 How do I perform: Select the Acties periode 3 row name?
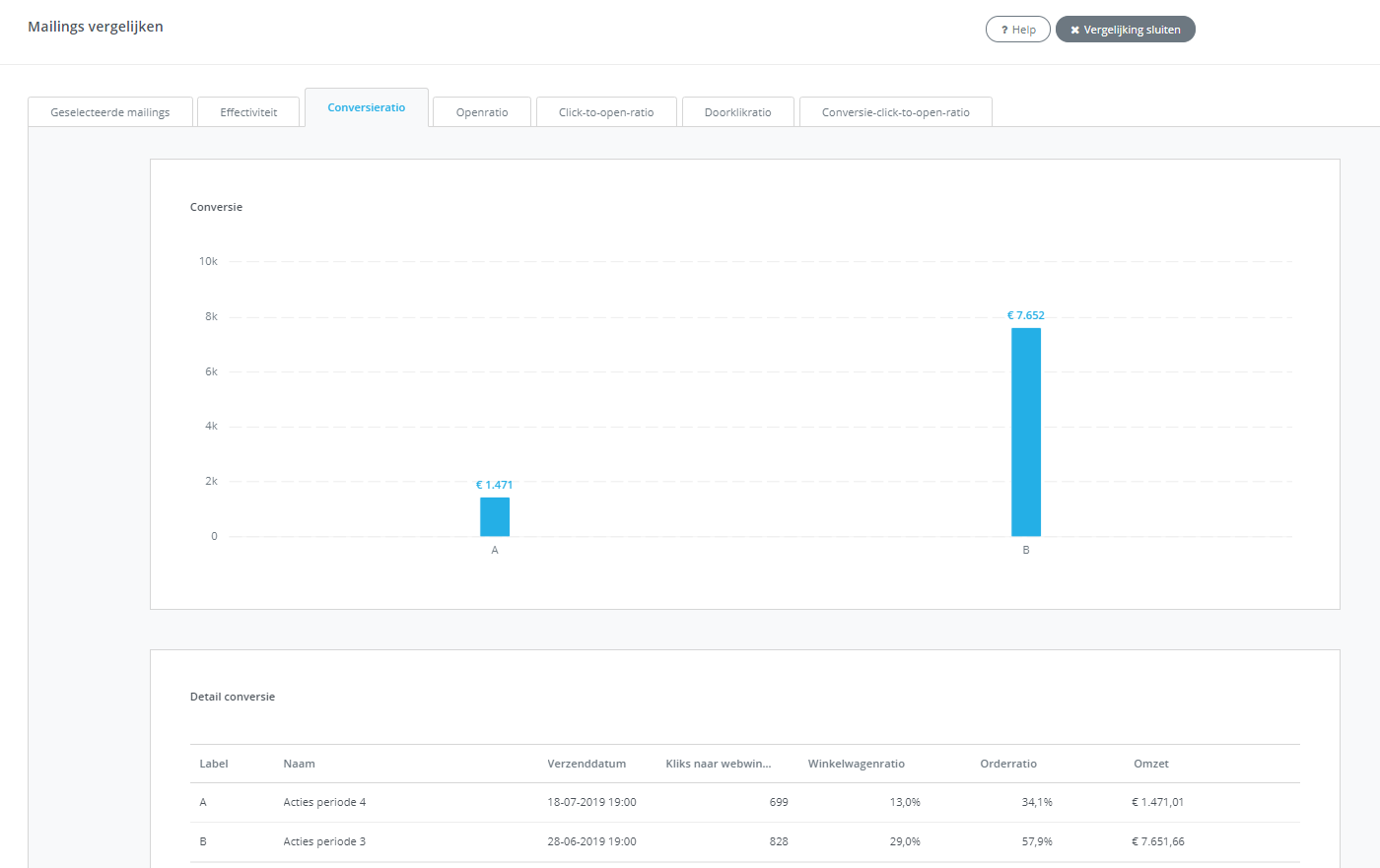(x=324, y=841)
